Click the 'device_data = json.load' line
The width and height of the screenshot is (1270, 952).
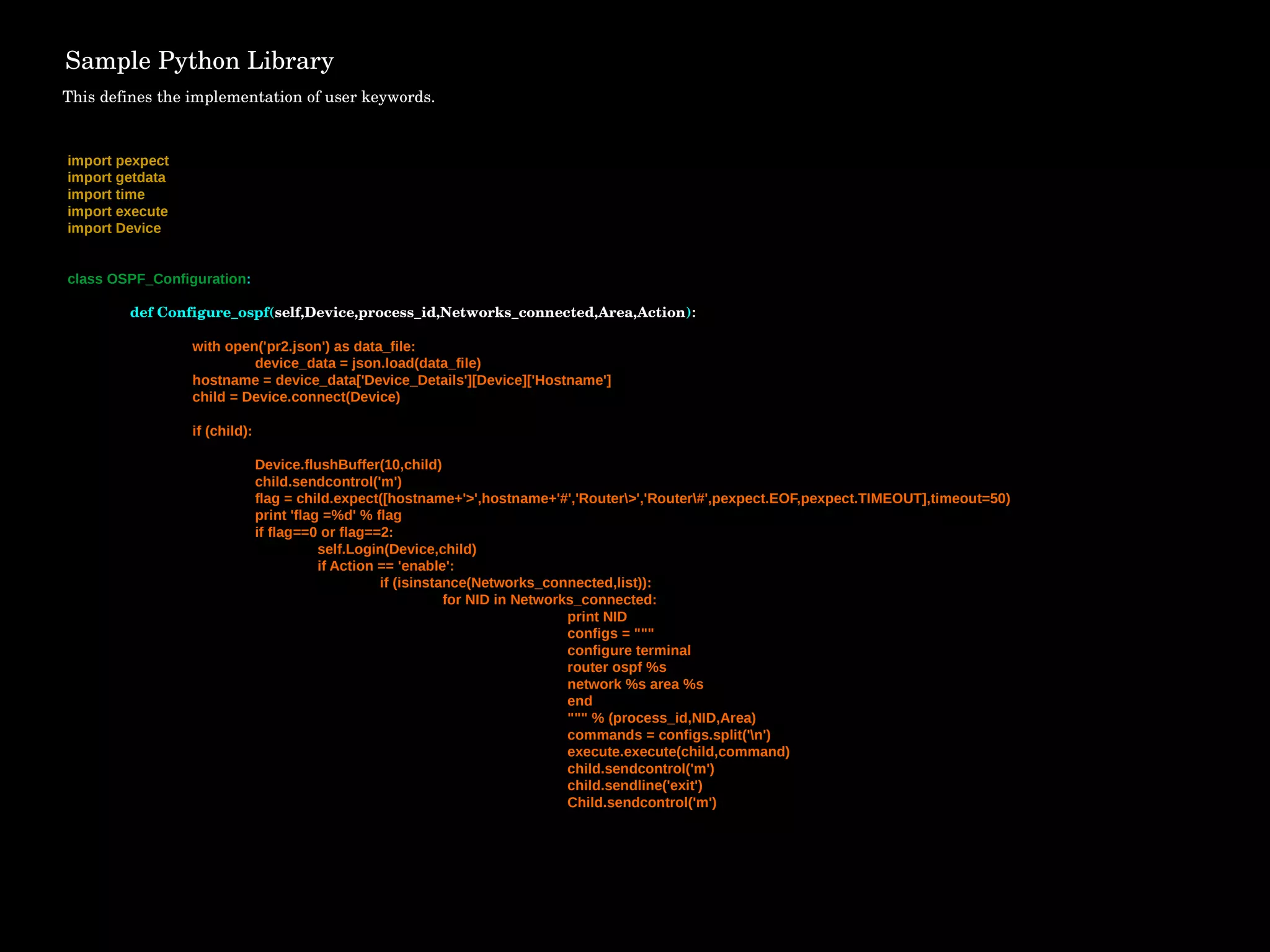[x=368, y=363]
